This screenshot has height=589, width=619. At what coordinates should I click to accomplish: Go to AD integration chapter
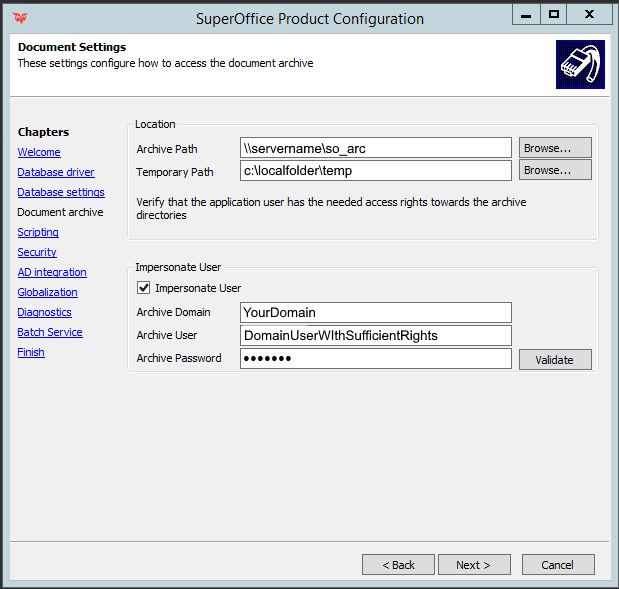(x=52, y=272)
